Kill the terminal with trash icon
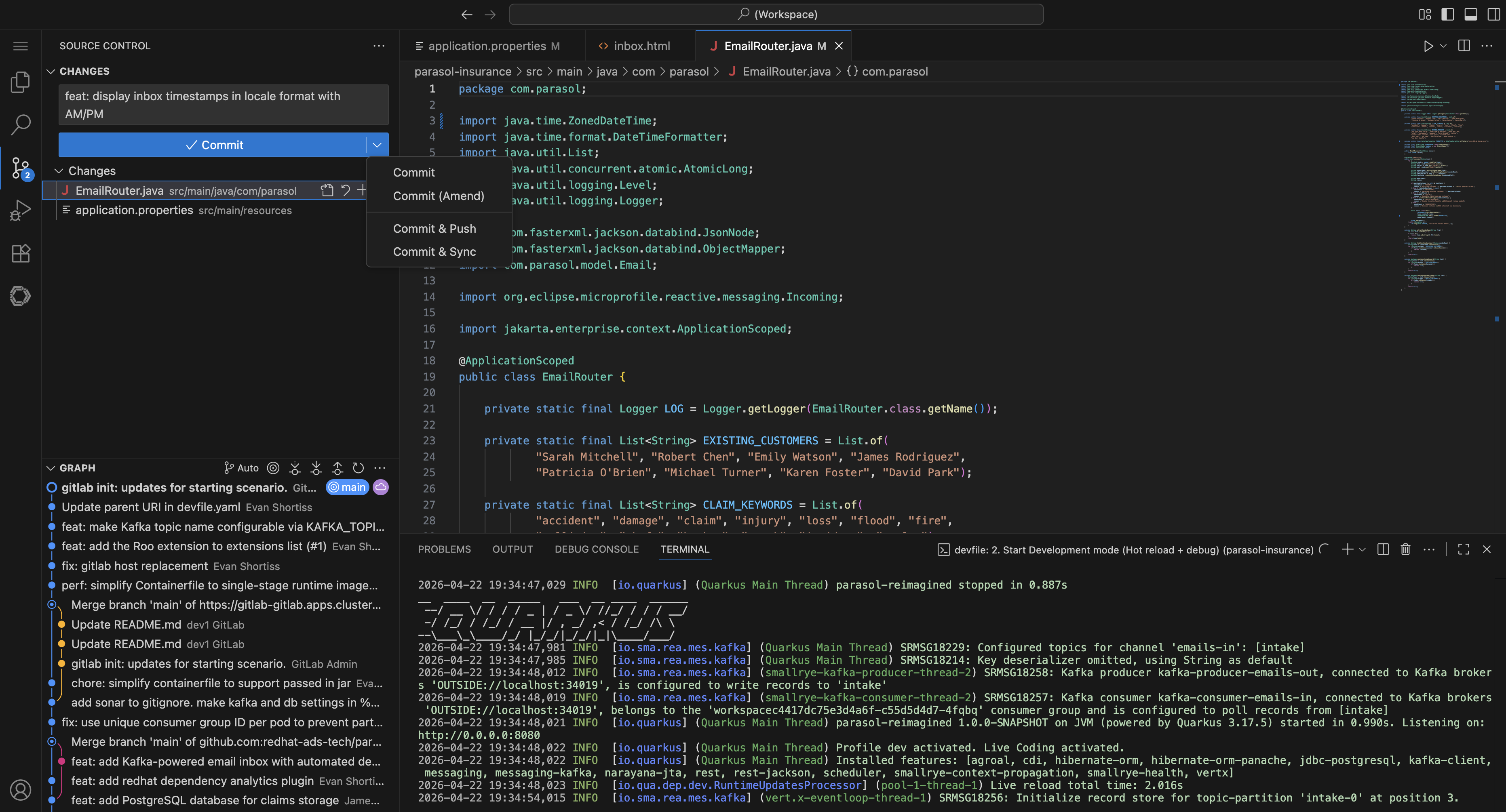The image size is (1506, 812). (1405, 549)
